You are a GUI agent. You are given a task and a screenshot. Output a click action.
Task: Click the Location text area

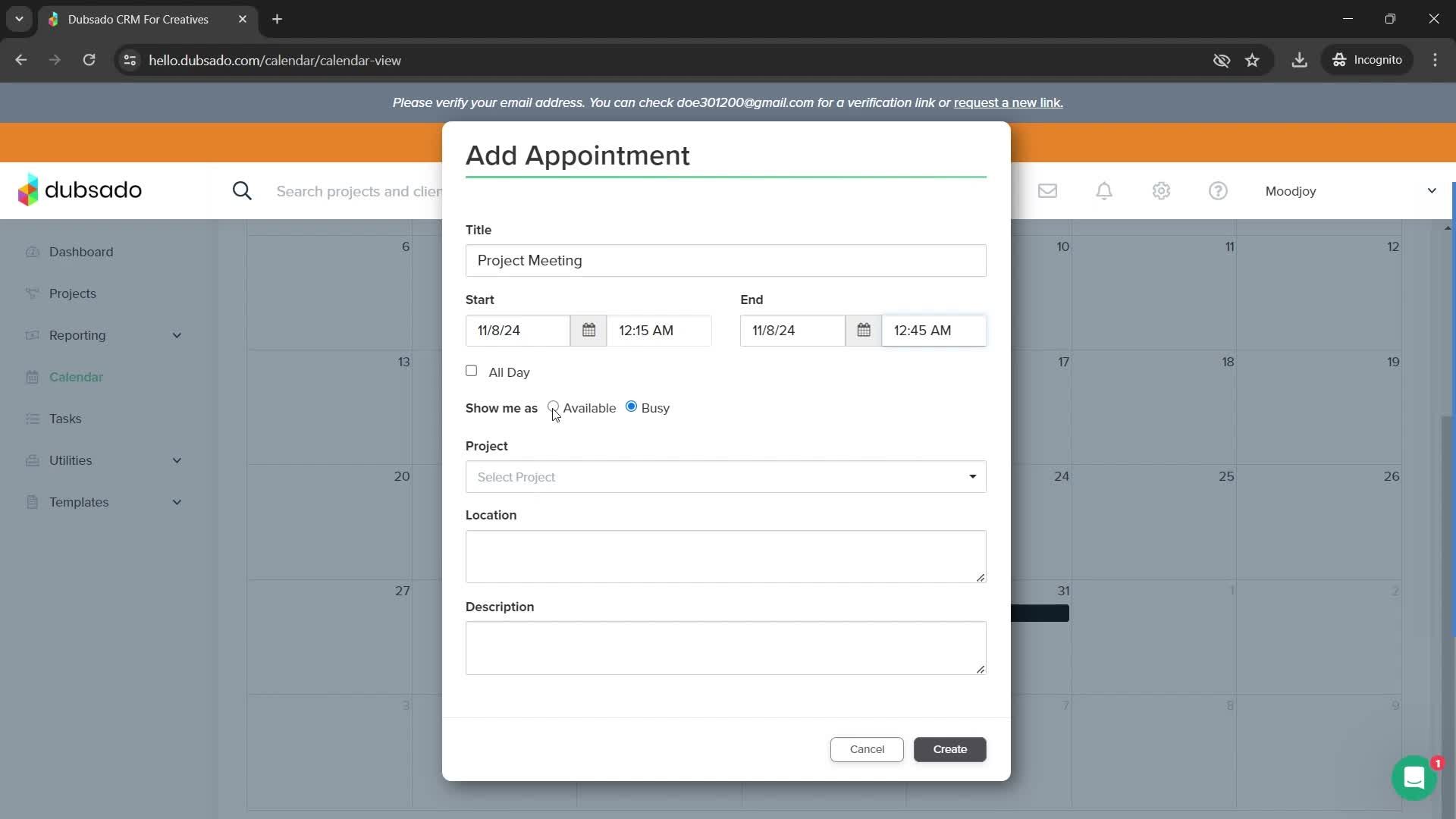(x=726, y=557)
